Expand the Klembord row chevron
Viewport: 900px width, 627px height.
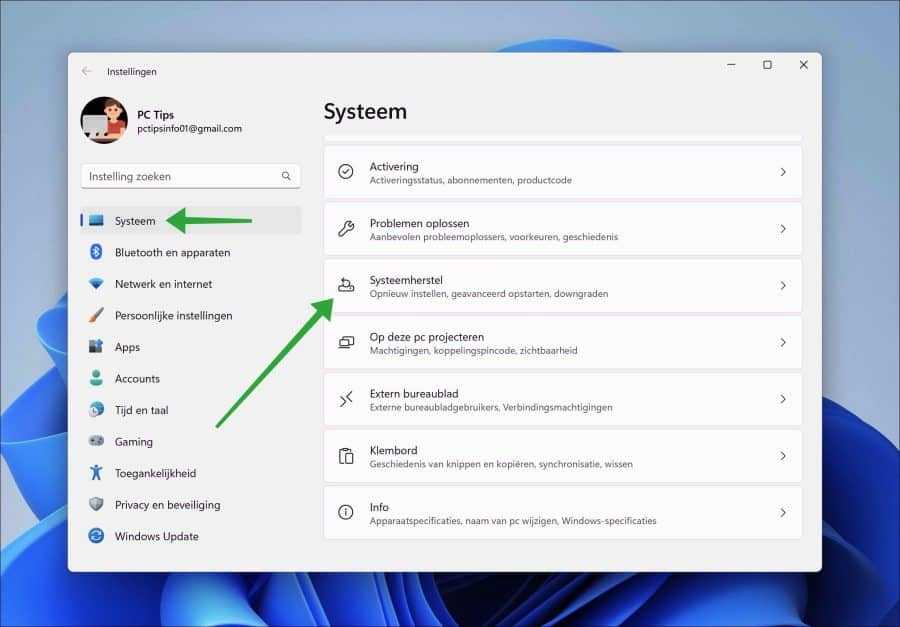(783, 456)
